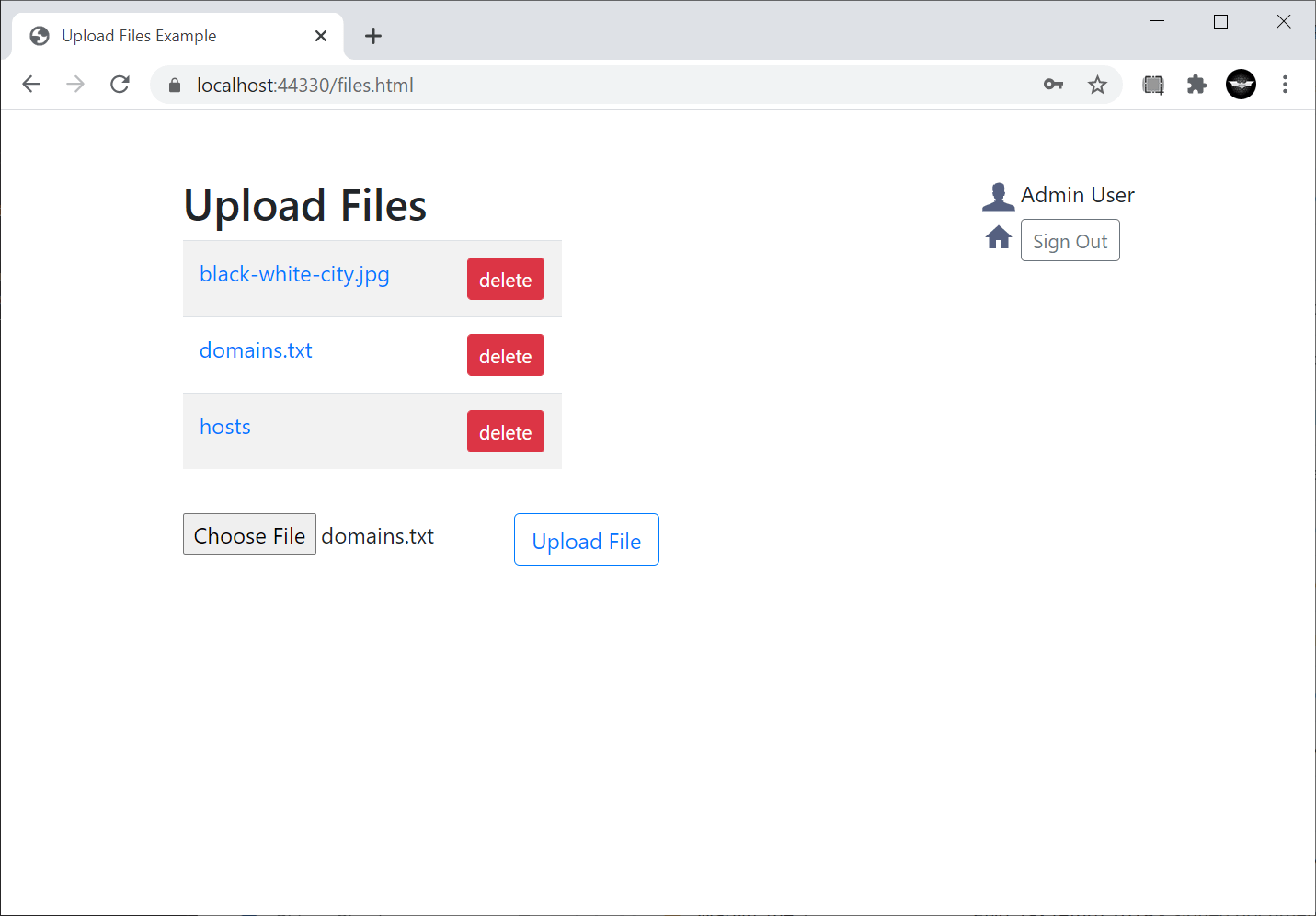1316x916 pixels.
Task: Open the black-white-city.jpg file link
Action: pyautogui.click(x=293, y=274)
